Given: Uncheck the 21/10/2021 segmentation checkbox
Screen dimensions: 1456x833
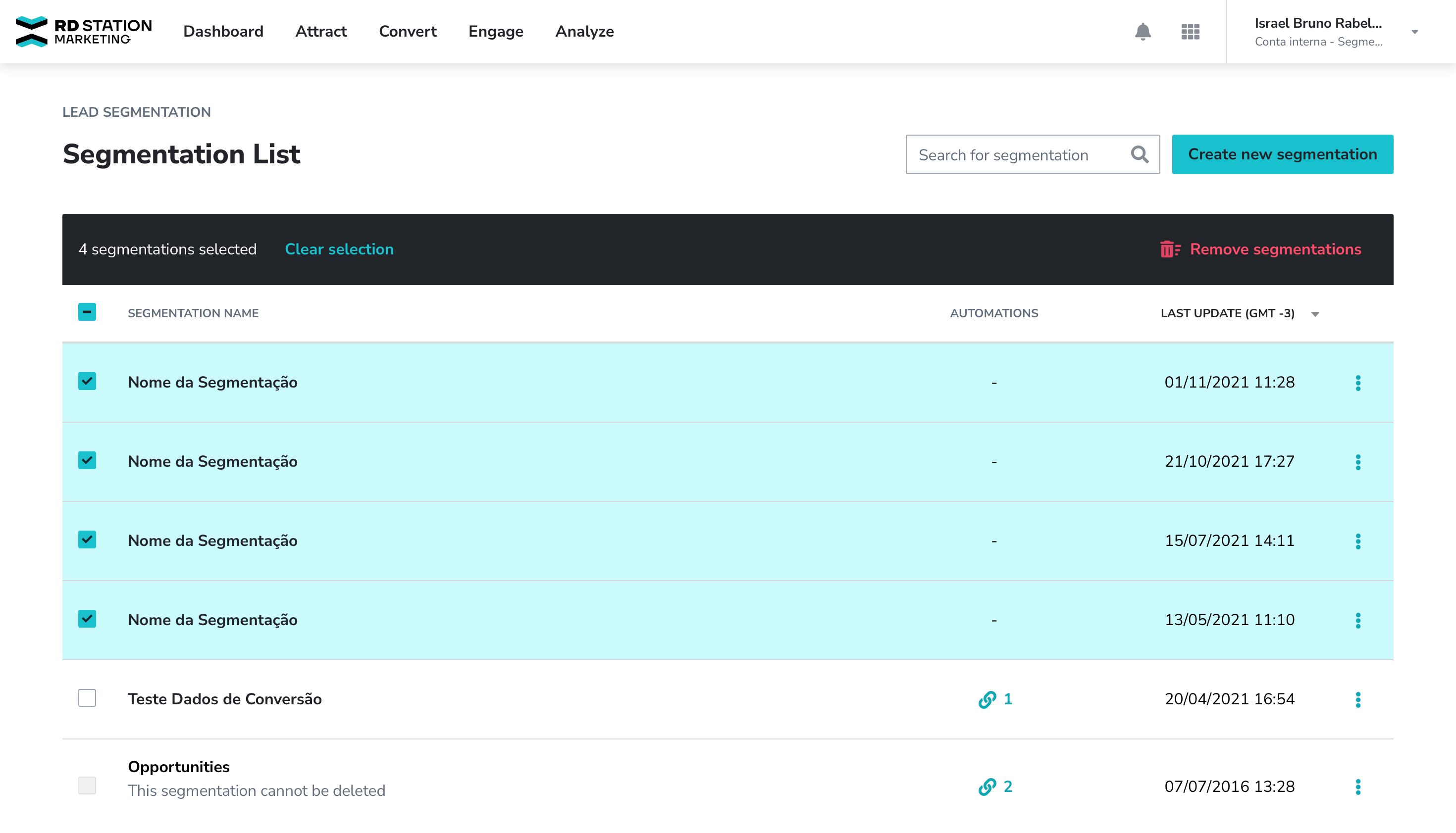Looking at the screenshot, I should (87, 461).
